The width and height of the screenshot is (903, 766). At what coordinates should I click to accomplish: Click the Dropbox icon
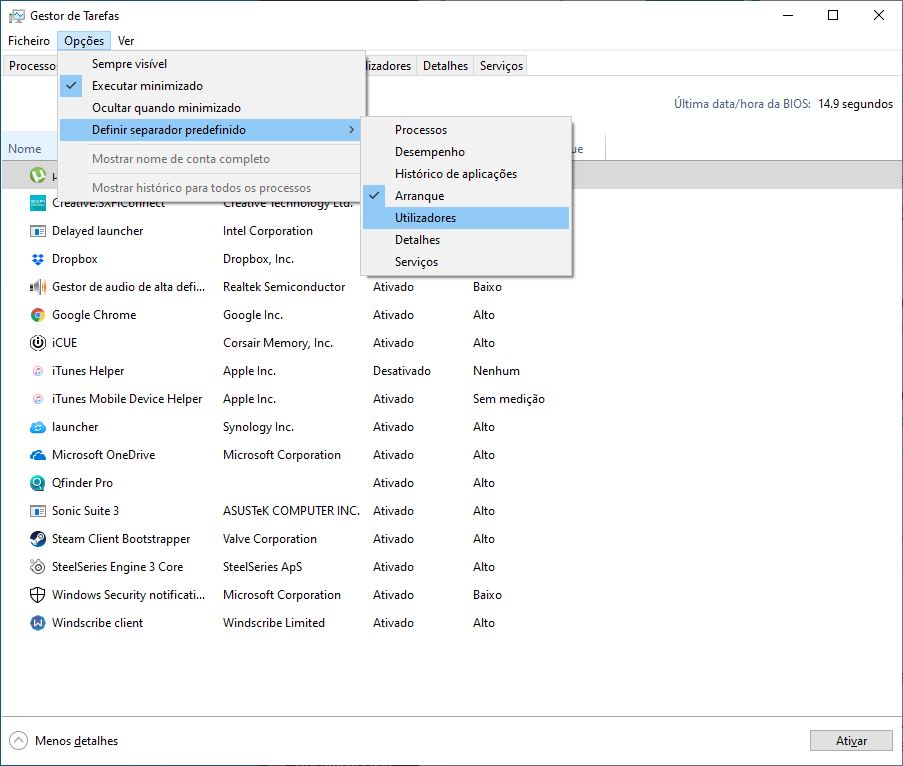tap(37, 259)
